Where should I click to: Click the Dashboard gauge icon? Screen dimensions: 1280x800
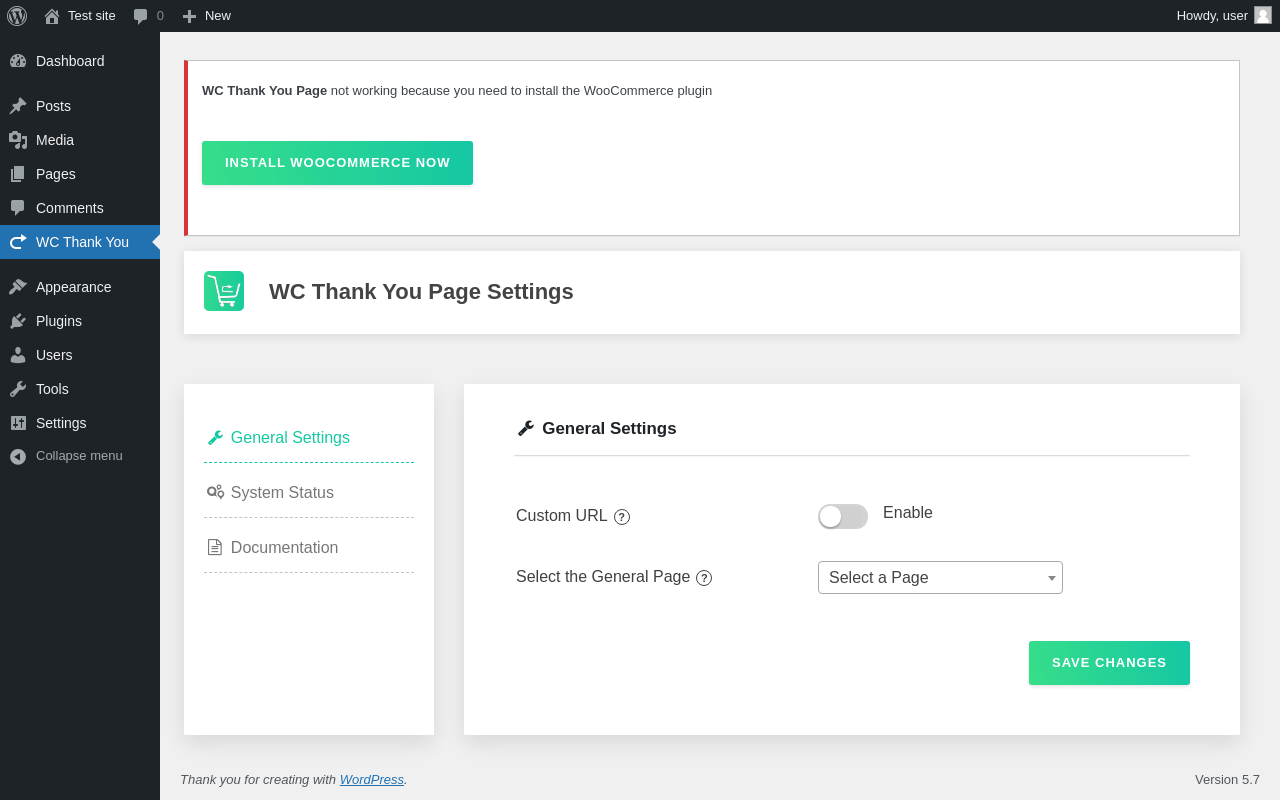point(18,61)
